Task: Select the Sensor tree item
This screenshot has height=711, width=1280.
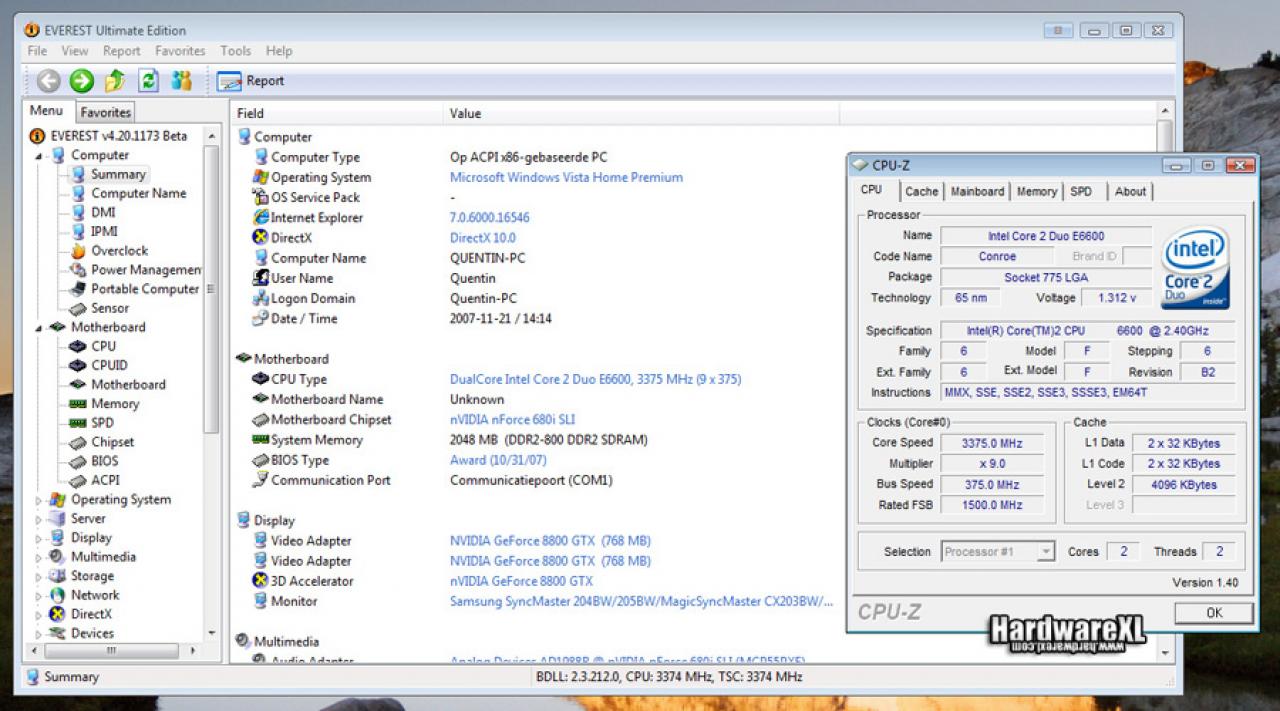Action: (x=110, y=308)
